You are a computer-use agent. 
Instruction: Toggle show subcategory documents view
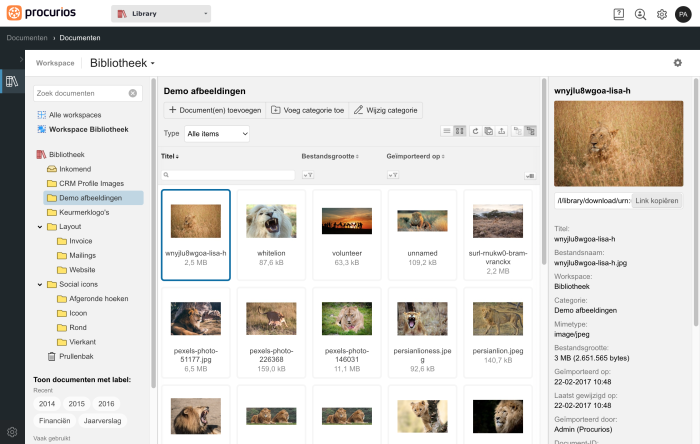tap(530, 131)
